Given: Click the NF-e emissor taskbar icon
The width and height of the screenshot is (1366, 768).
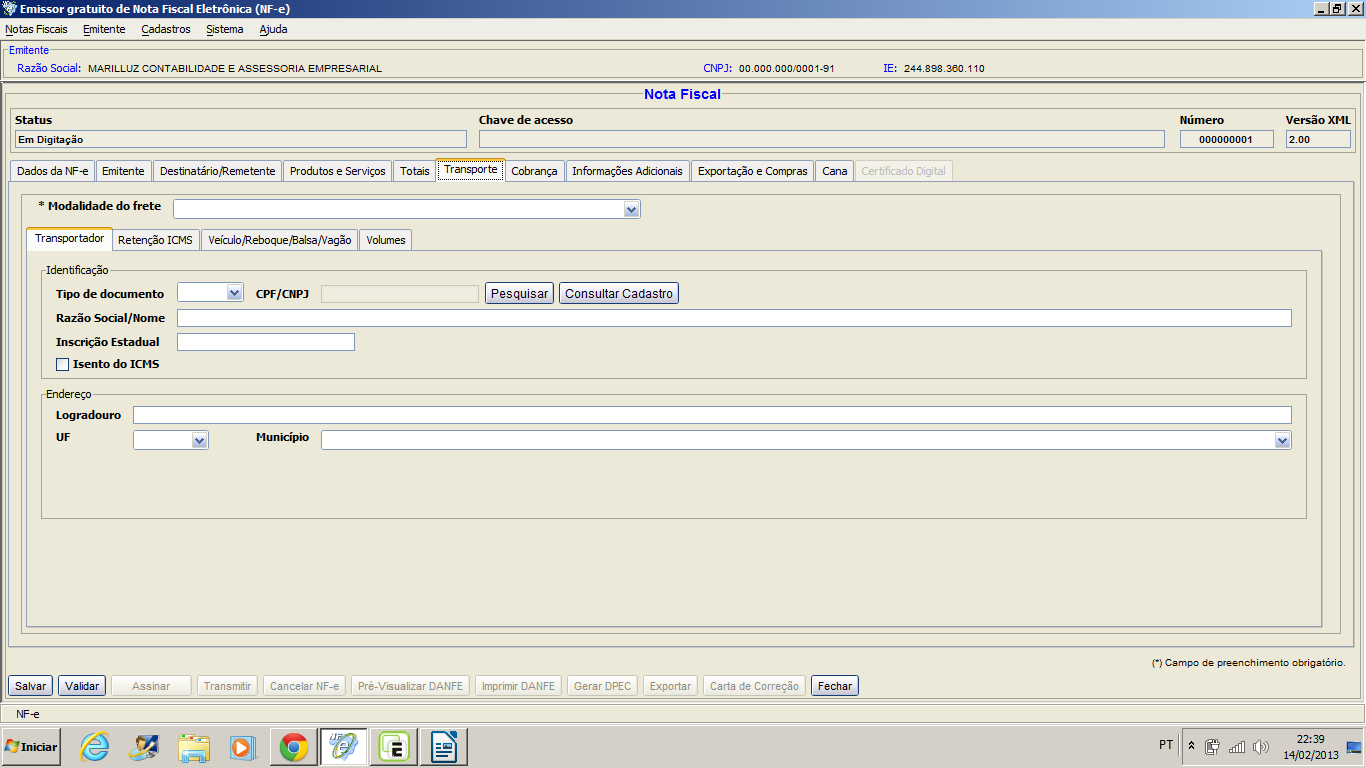Looking at the screenshot, I should point(343,747).
